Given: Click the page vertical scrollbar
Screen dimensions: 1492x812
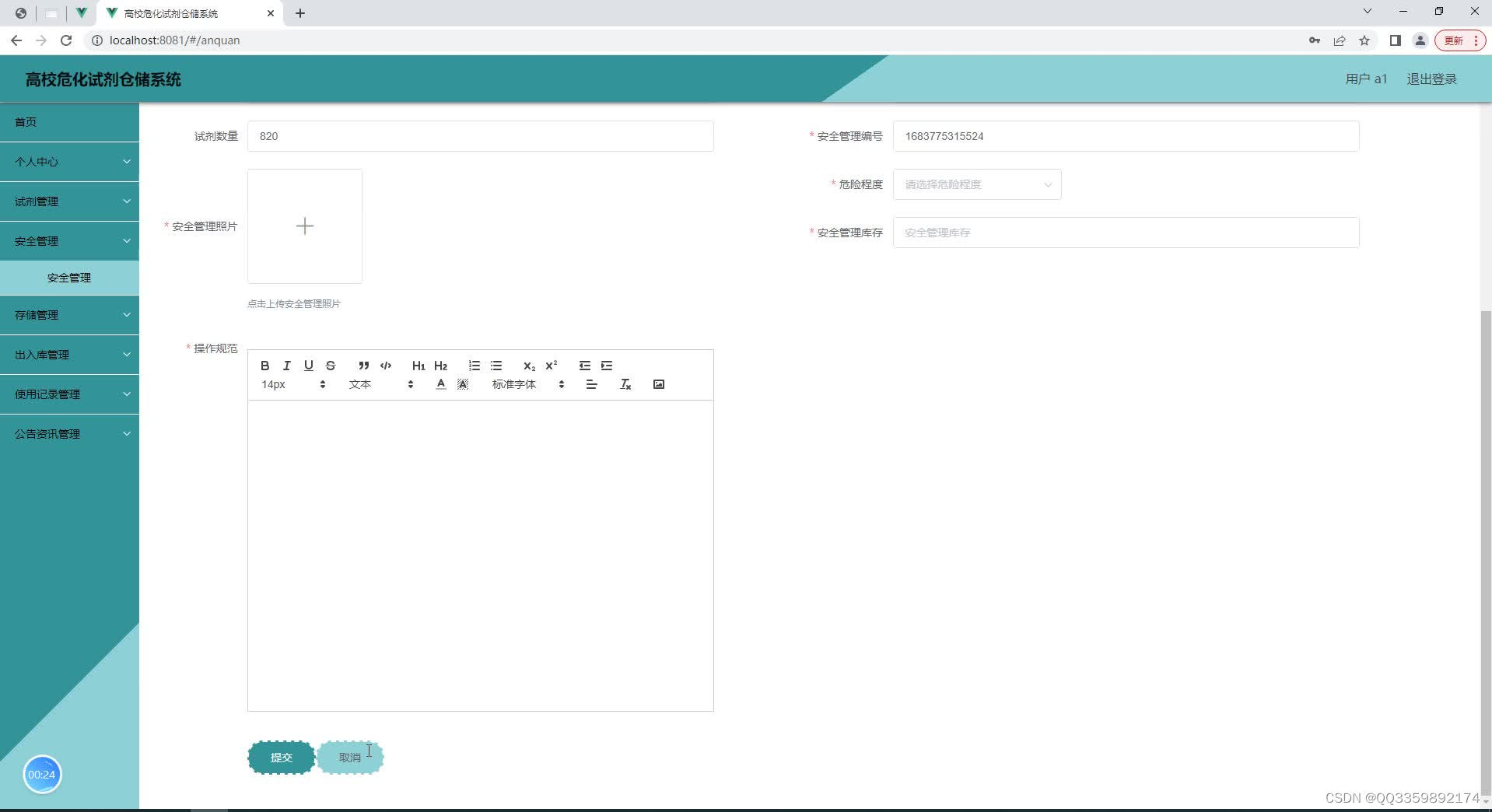Looking at the screenshot, I should click(1486, 552).
